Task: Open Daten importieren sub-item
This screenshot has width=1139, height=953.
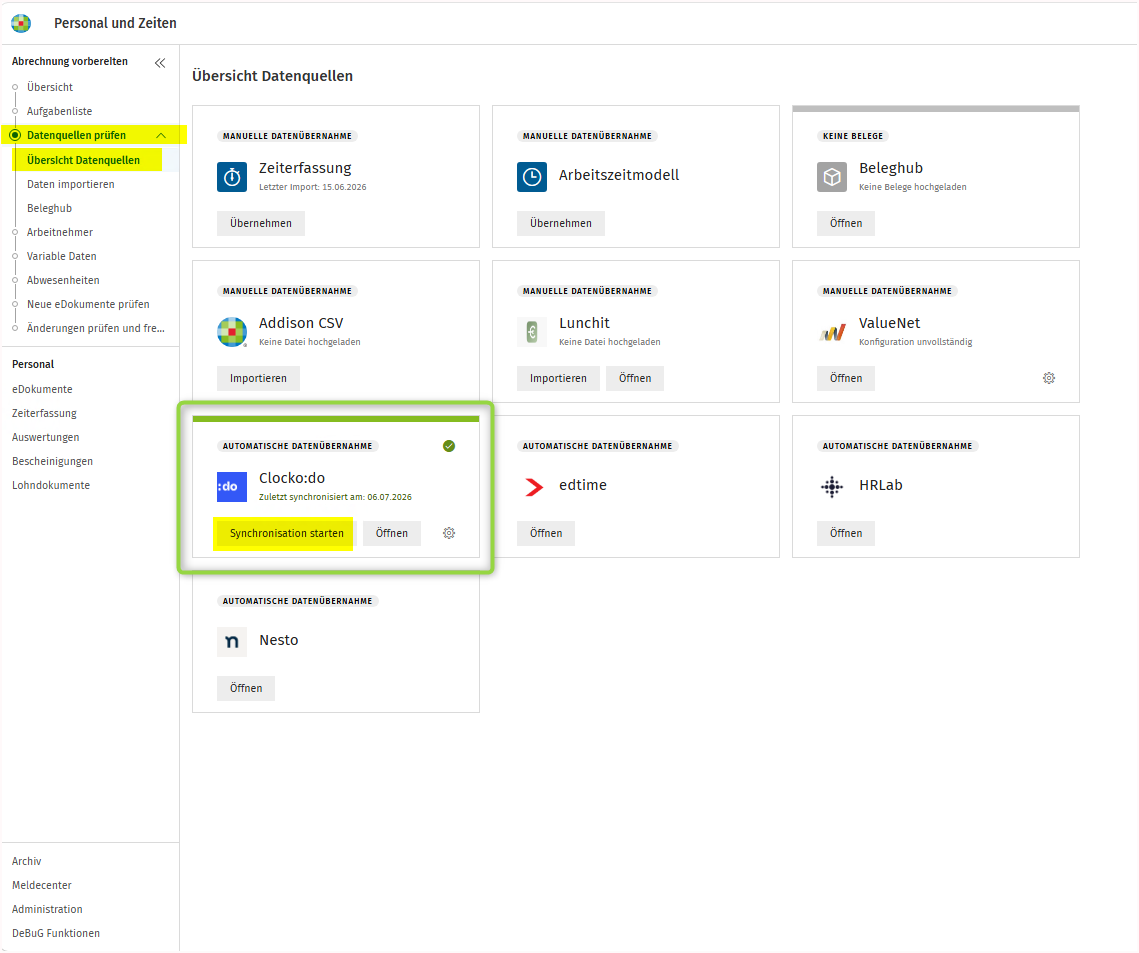Action: (x=70, y=184)
